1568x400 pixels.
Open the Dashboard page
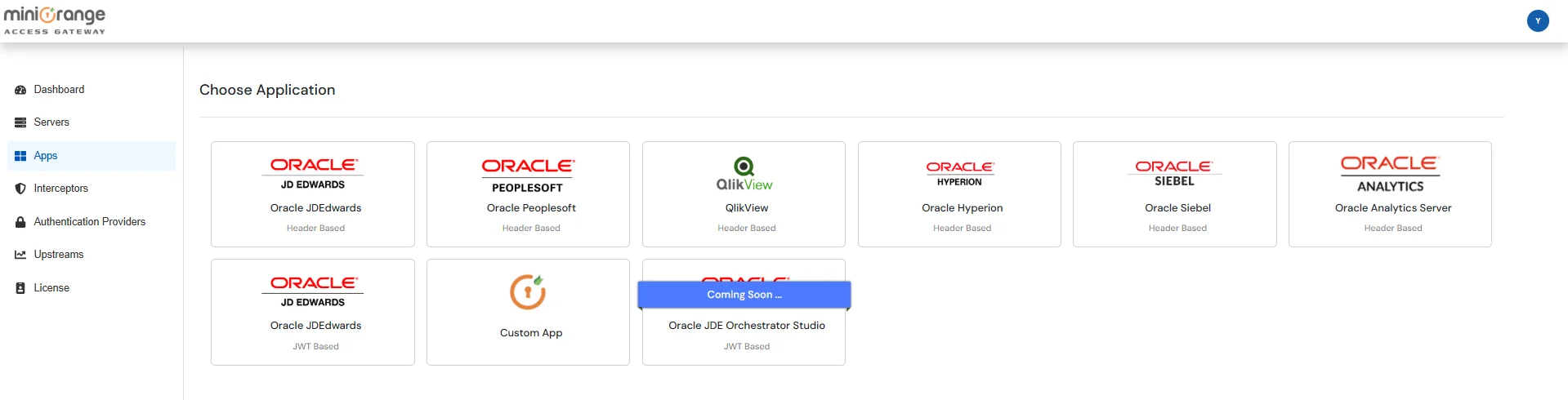tap(59, 90)
